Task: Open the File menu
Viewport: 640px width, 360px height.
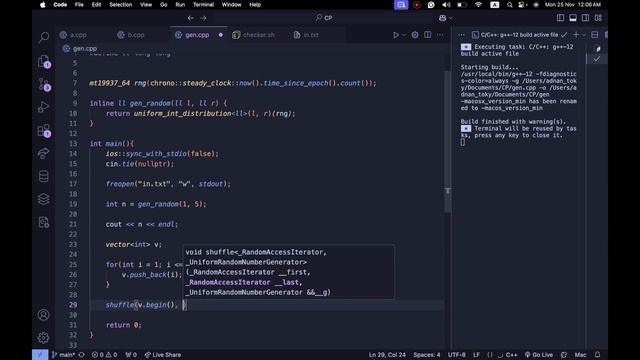Action: pyautogui.click(x=79, y=5)
